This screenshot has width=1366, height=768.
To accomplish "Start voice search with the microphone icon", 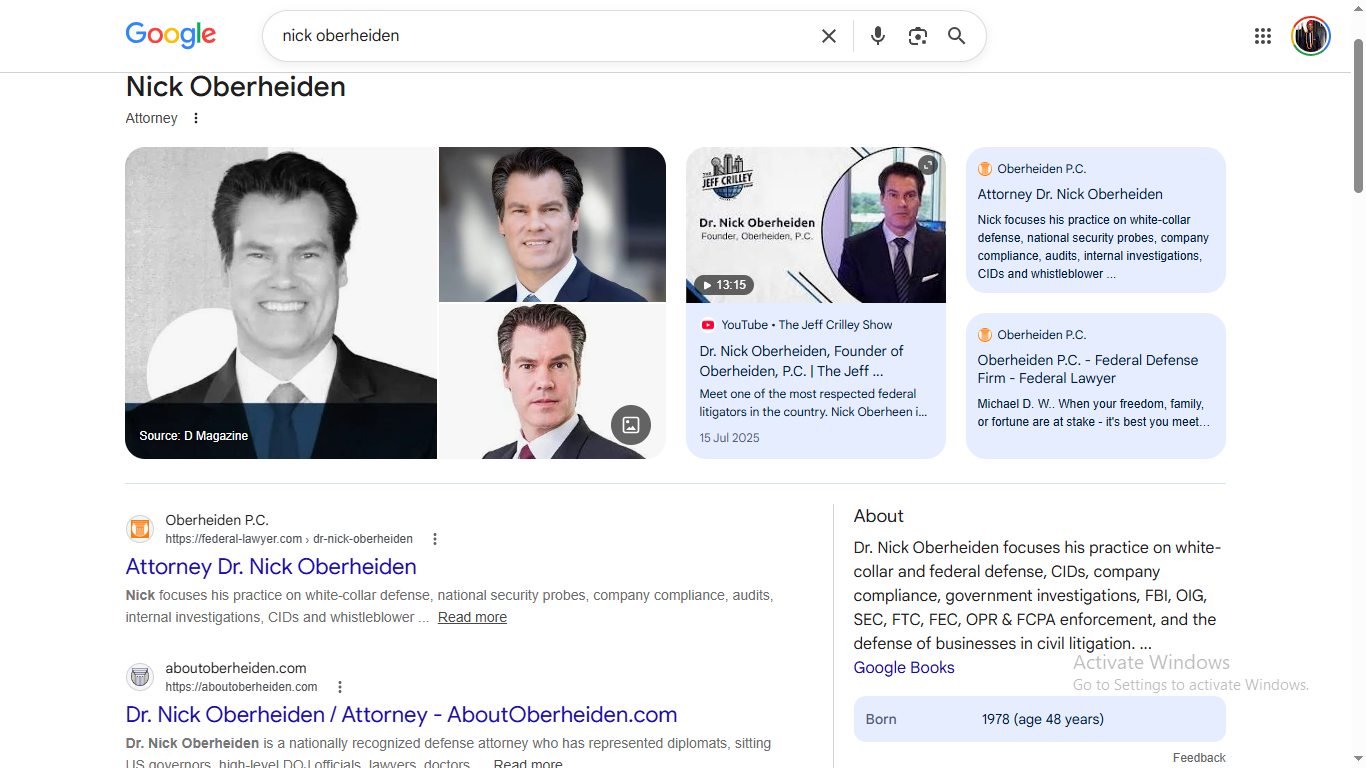I will [x=878, y=36].
